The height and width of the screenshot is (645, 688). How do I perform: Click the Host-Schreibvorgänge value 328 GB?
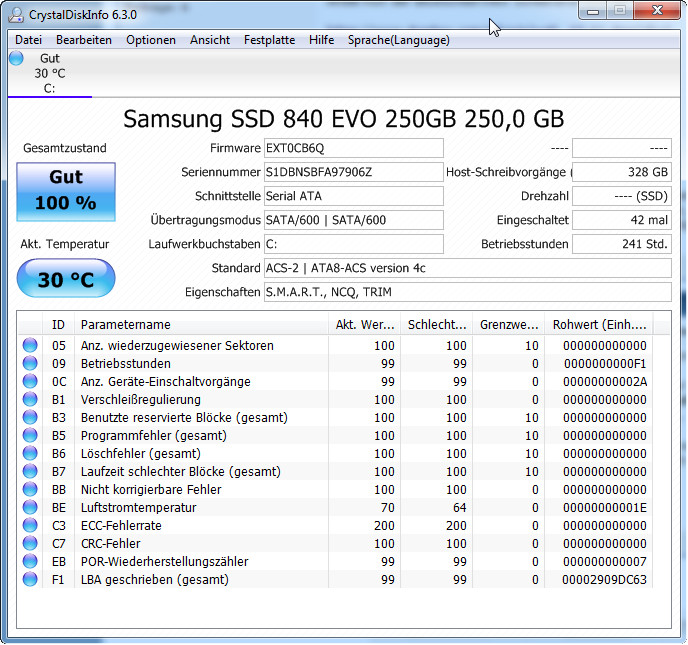[x=622, y=172]
